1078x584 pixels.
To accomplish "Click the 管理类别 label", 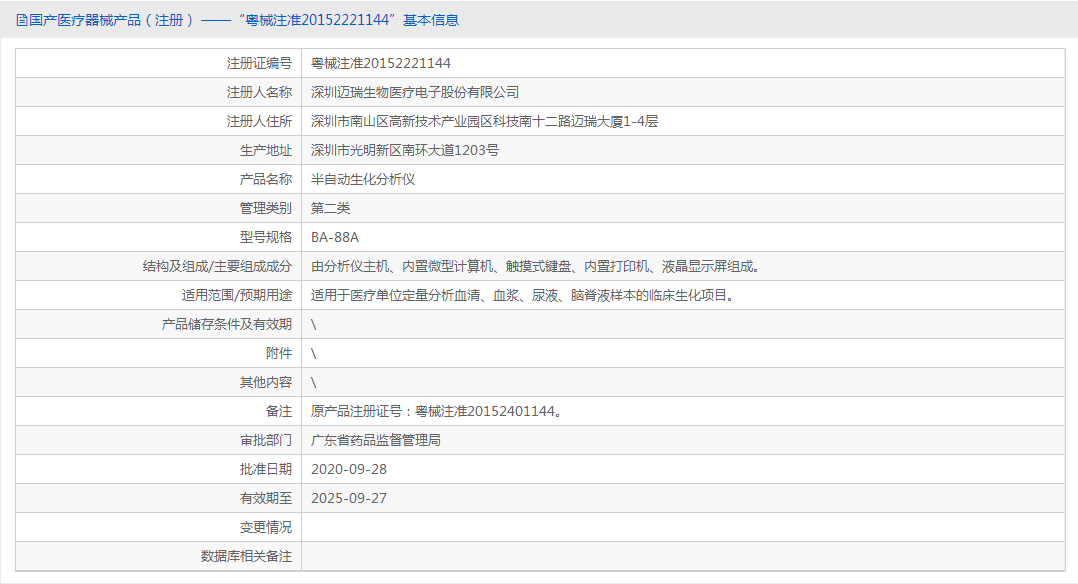I will click(265, 208).
